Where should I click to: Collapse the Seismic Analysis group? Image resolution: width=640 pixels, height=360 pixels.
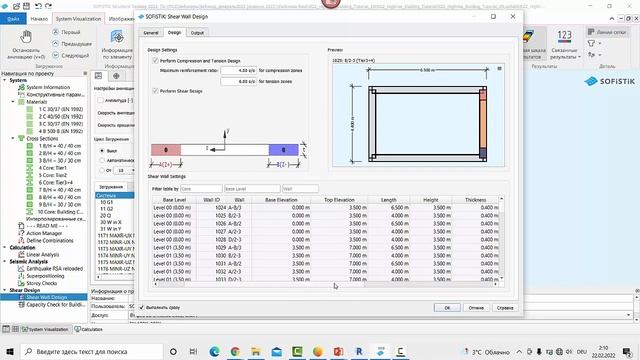(4, 262)
